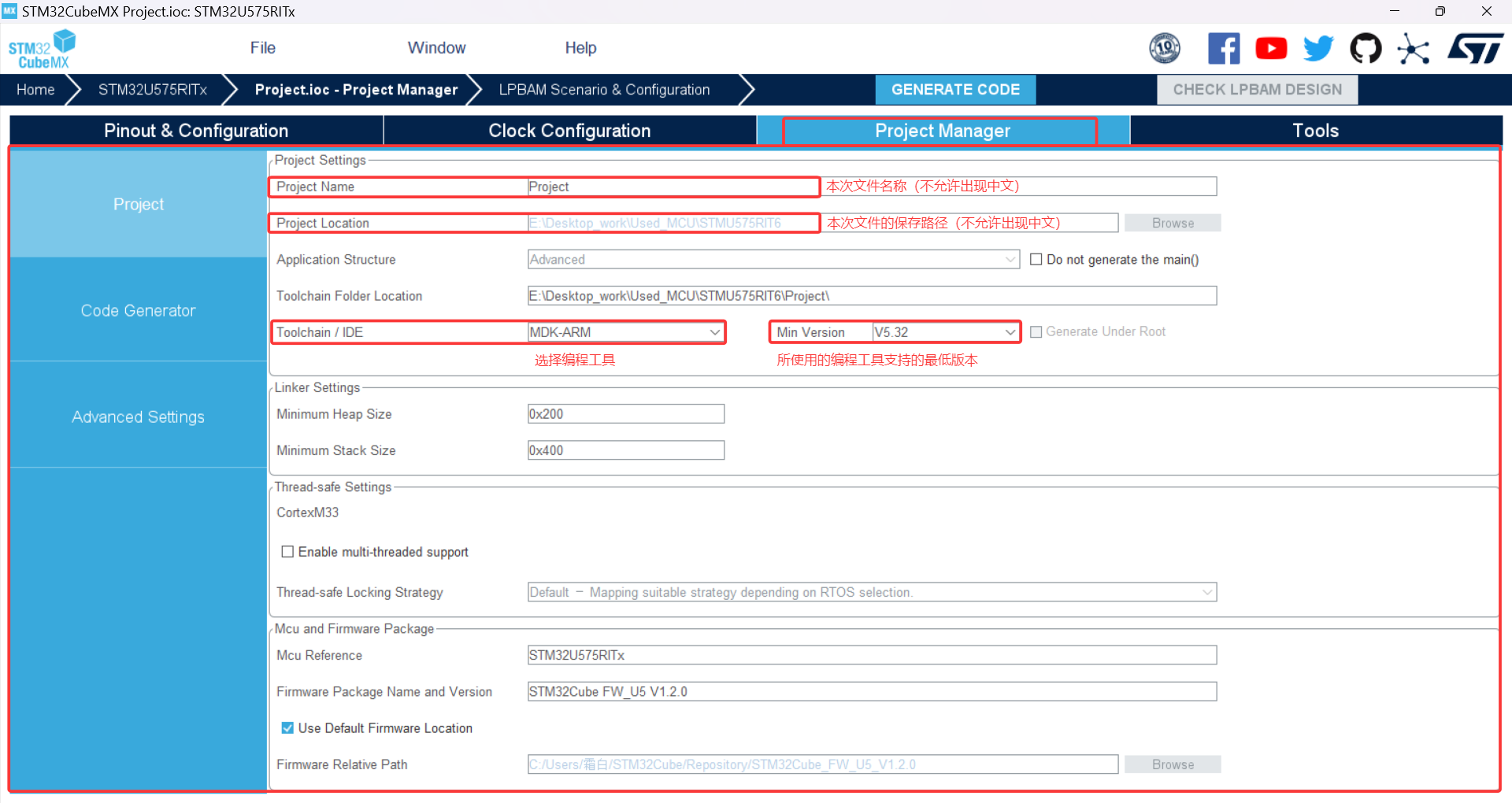This screenshot has width=1512, height=803.
Task: Click the Toolchain Folder Location field
Action: (873, 296)
